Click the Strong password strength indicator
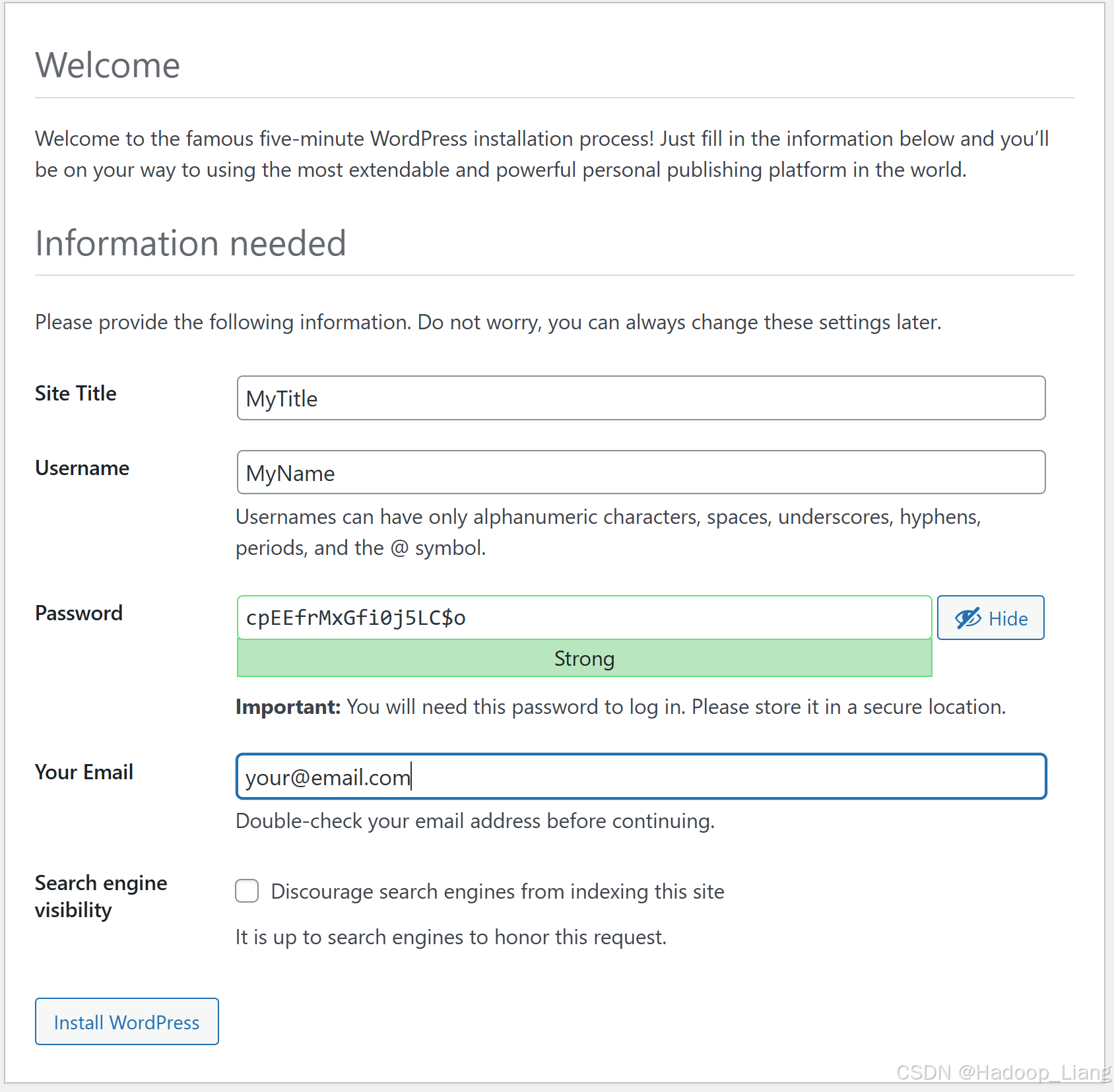Screen dimensions: 1114x1092 tap(584, 658)
